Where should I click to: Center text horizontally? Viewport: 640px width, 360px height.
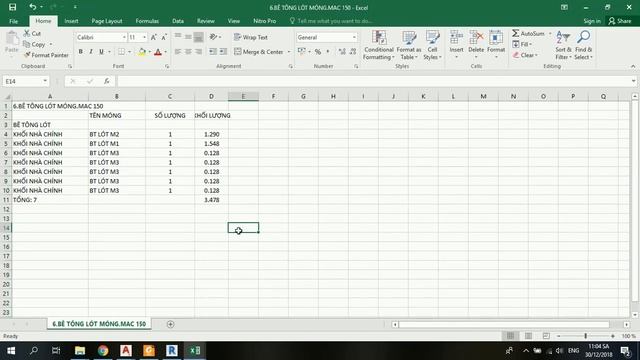pyautogui.click(x=188, y=52)
